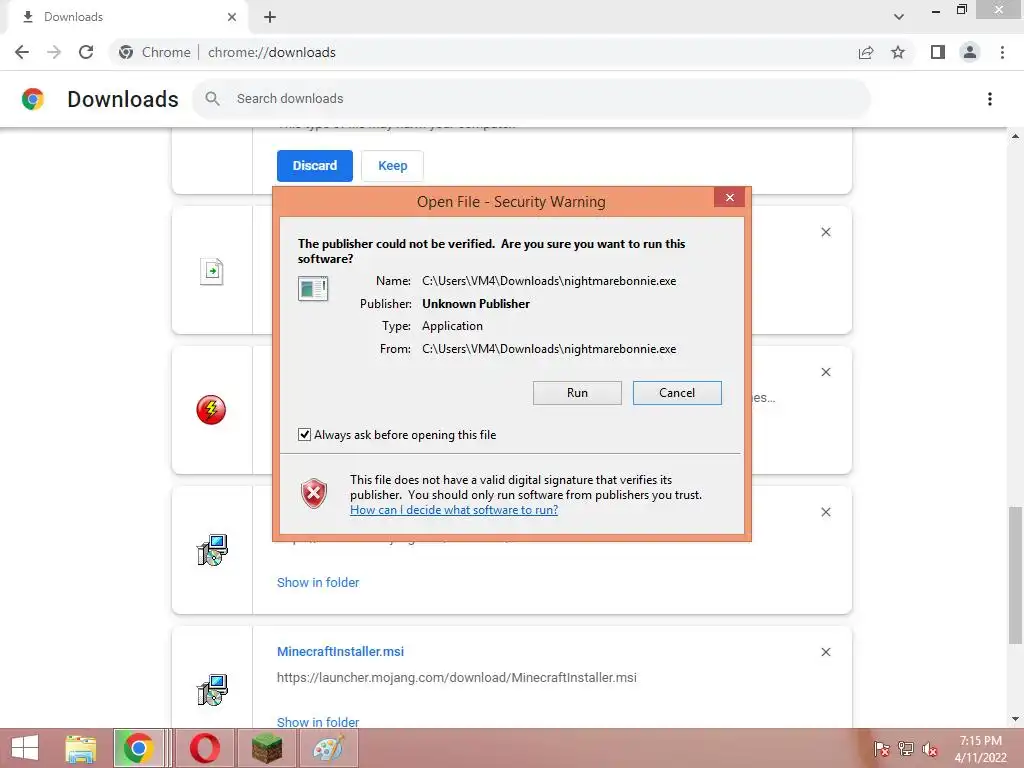Click the download icon on Downloads tab
Viewport: 1024px width, 768px height.
(x=27, y=17)
